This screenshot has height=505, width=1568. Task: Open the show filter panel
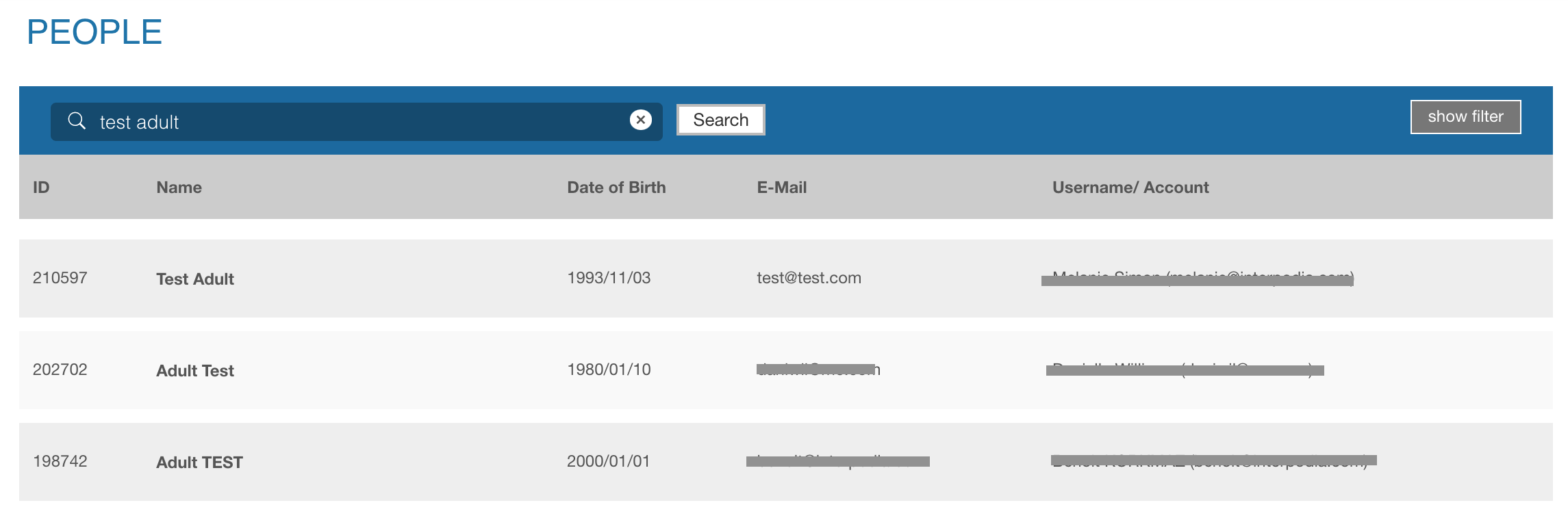[x=1465, y=117]
